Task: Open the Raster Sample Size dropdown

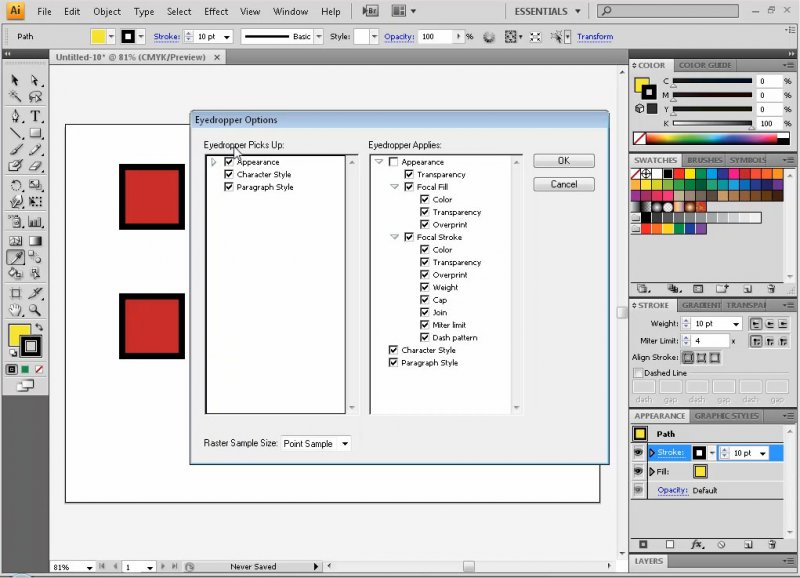Action: point(316,443)
